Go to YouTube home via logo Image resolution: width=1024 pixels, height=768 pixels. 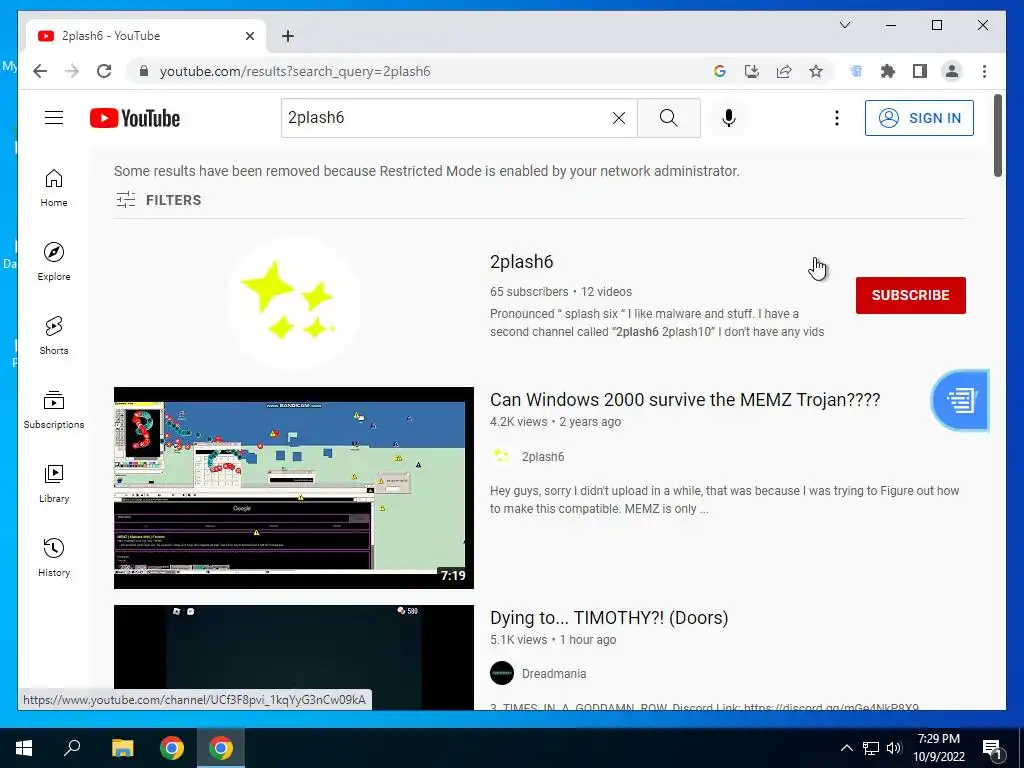(135, 118)
